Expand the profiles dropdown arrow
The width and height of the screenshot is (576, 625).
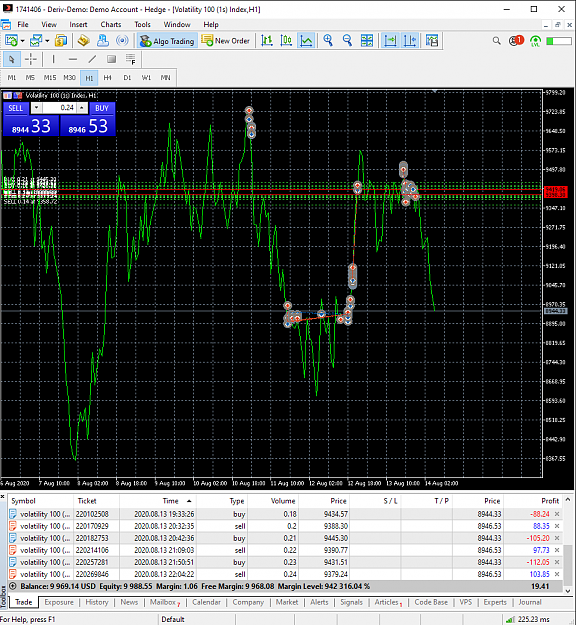47,41
